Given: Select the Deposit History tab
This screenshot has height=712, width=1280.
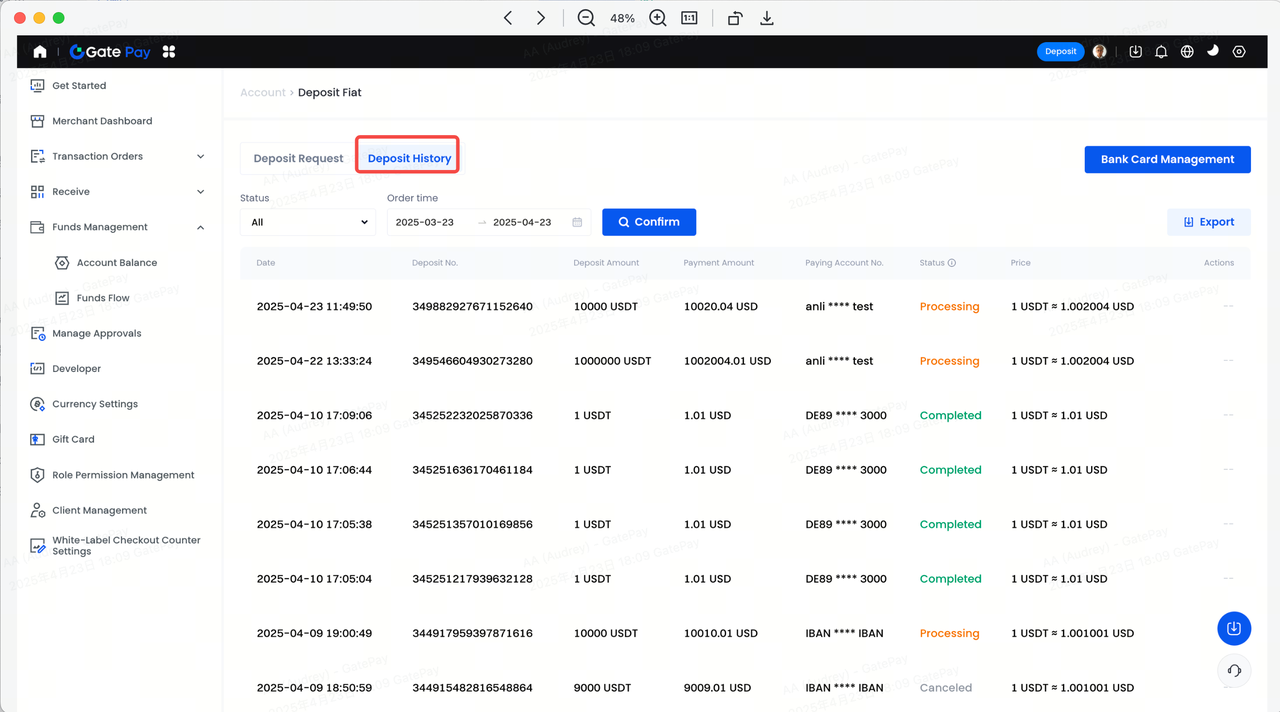Looking at the screenshot, I should point(409,159).
